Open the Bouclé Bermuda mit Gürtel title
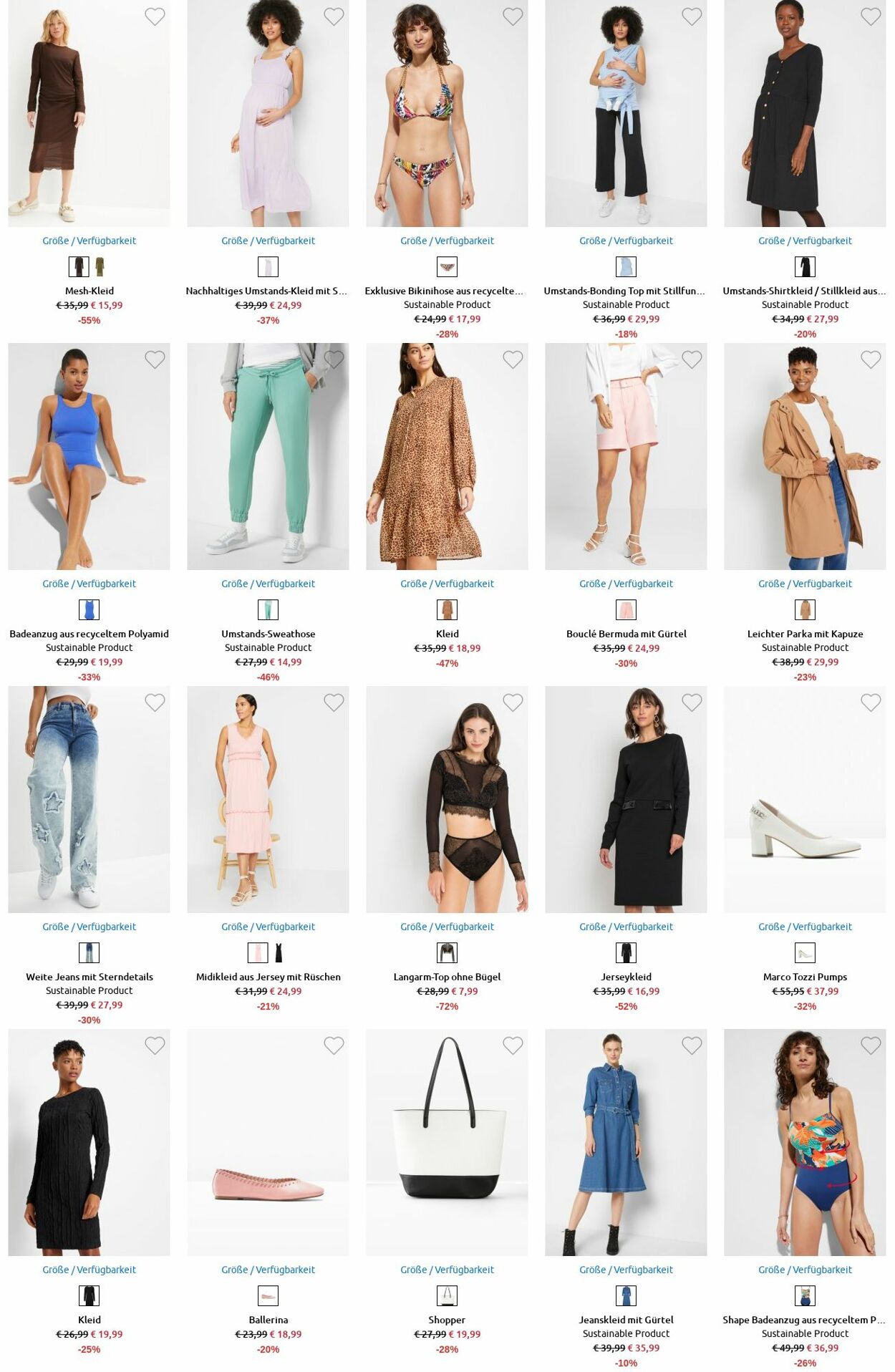The image size is (895, 1372). pos(626,634)
